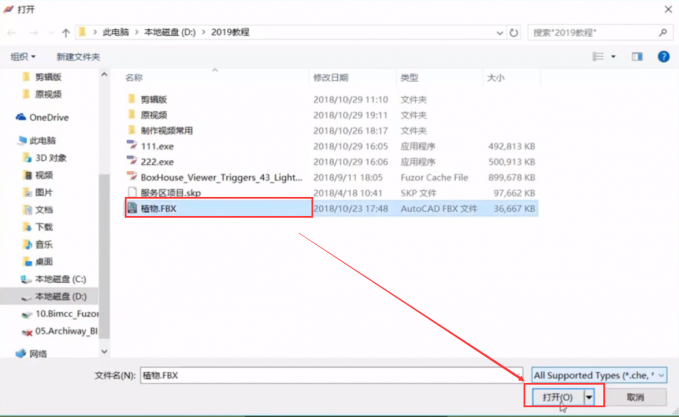
Task: Open 本地磁盘 (C:) in the sidebar
Action: pyautogui.click(x=54, y=279)
